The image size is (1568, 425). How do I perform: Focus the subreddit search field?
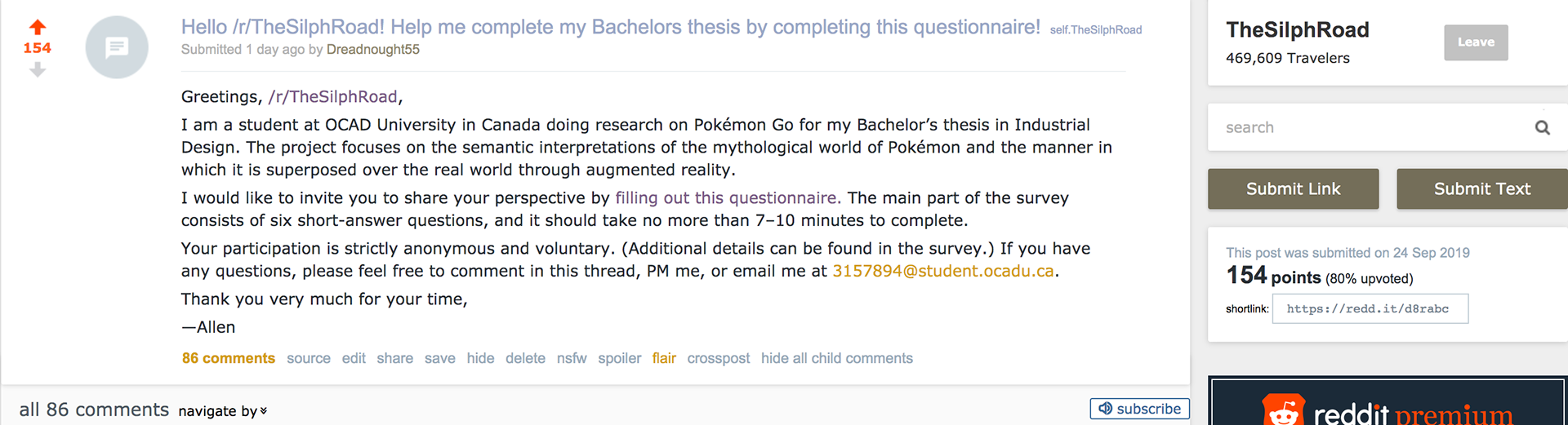coord(1372,127)
